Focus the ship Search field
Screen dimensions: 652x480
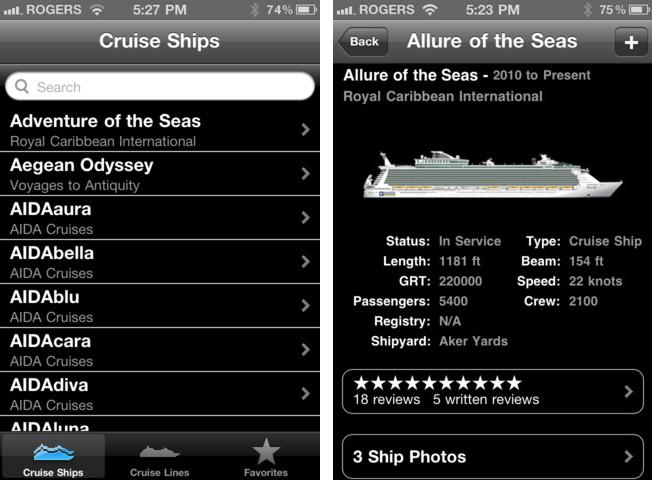point(160,87)
